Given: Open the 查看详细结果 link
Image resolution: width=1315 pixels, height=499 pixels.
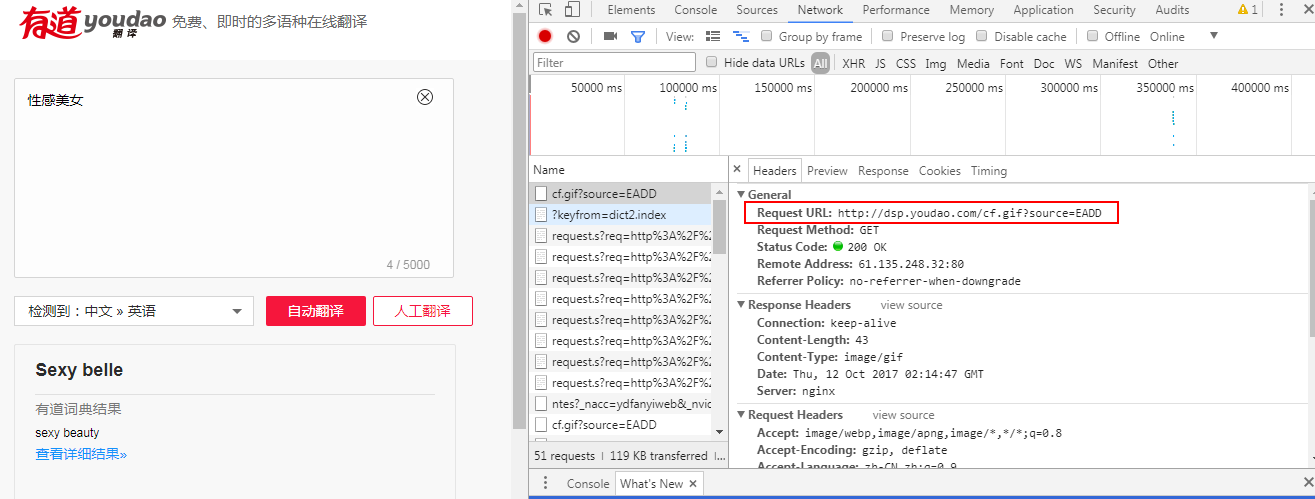Looking at the screenshot, I should tap(81, 454).
